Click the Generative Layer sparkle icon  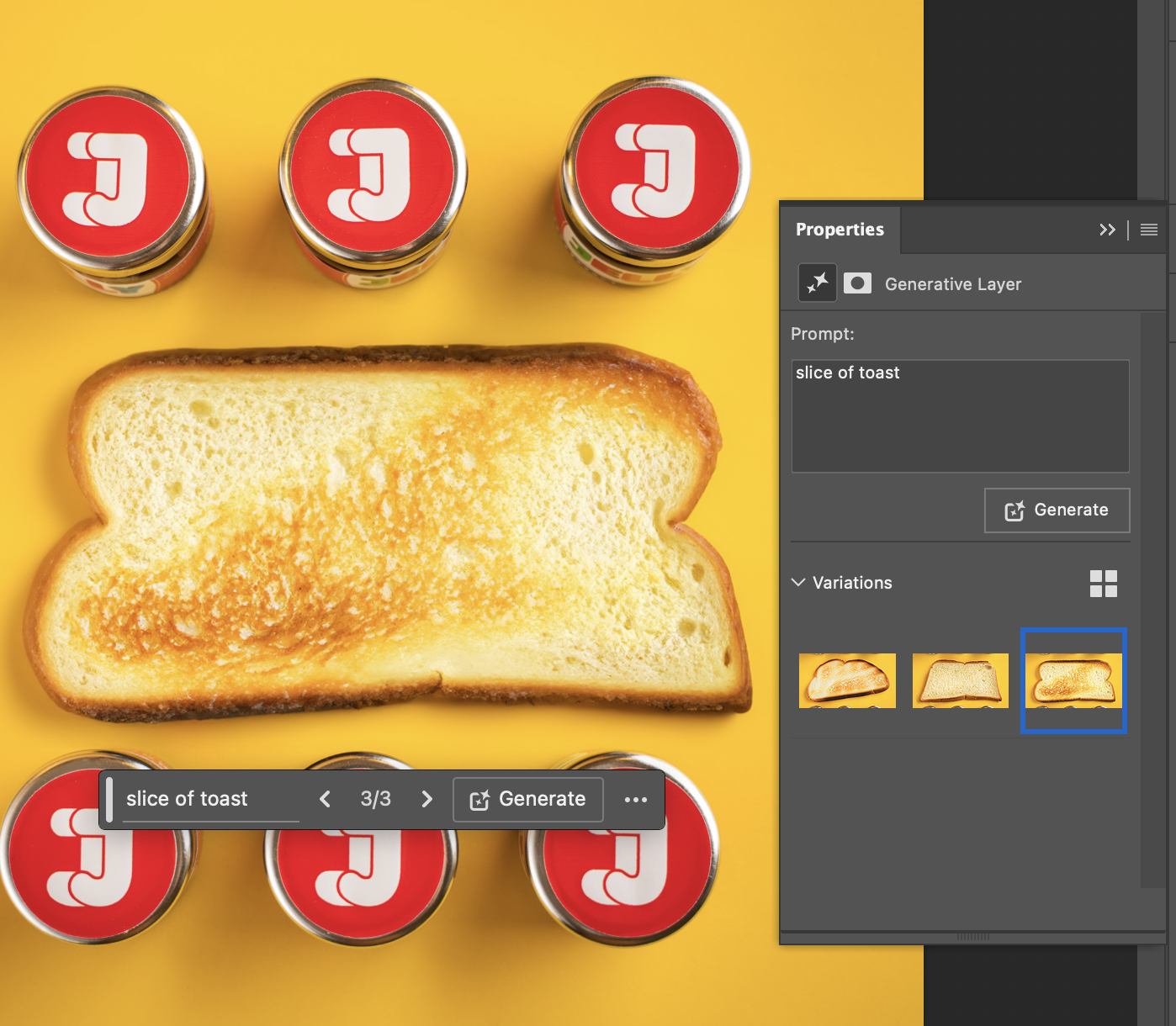click(x=817, y=283)
